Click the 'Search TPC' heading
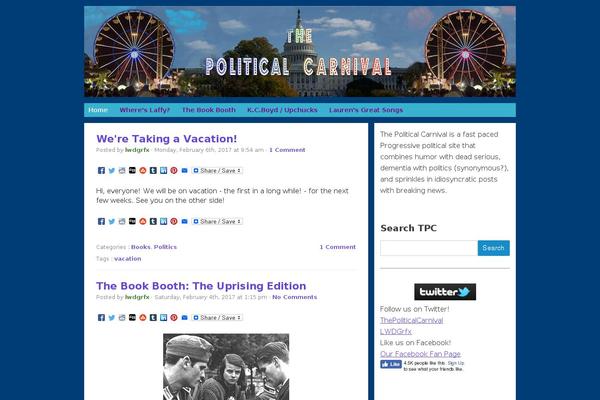Screen dimensions: 600x400 [x=408, y=228]
